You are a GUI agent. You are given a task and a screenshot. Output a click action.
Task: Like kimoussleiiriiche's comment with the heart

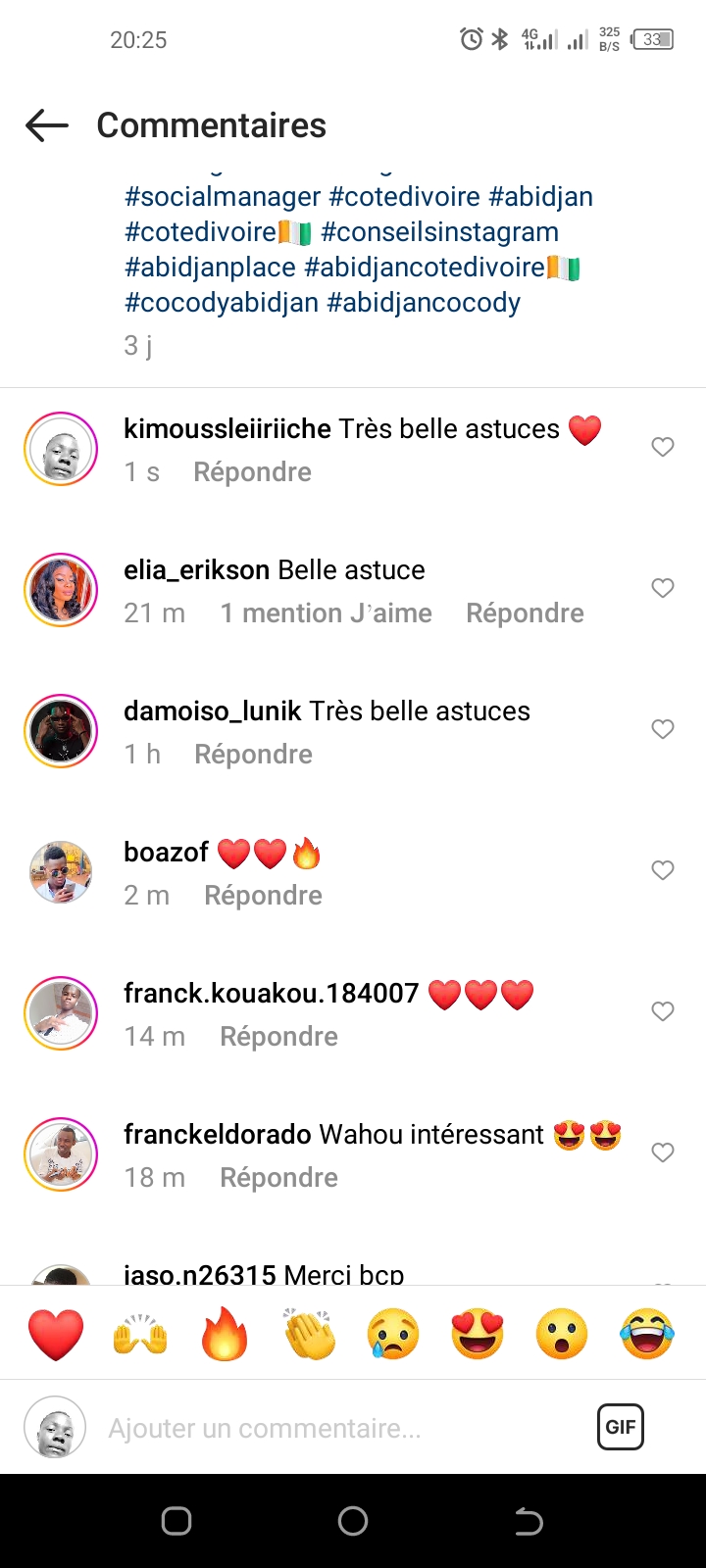click(x=663, y=447)
